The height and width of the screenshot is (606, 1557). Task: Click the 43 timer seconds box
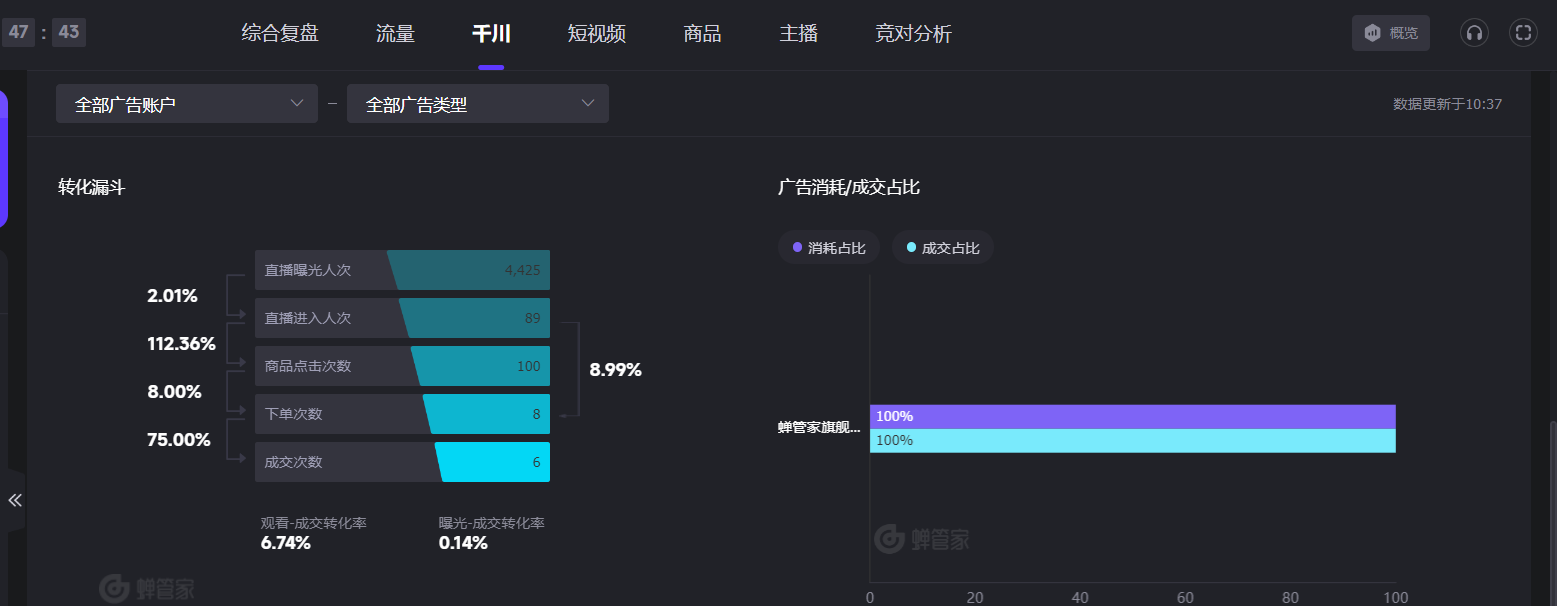pos(69,32)
